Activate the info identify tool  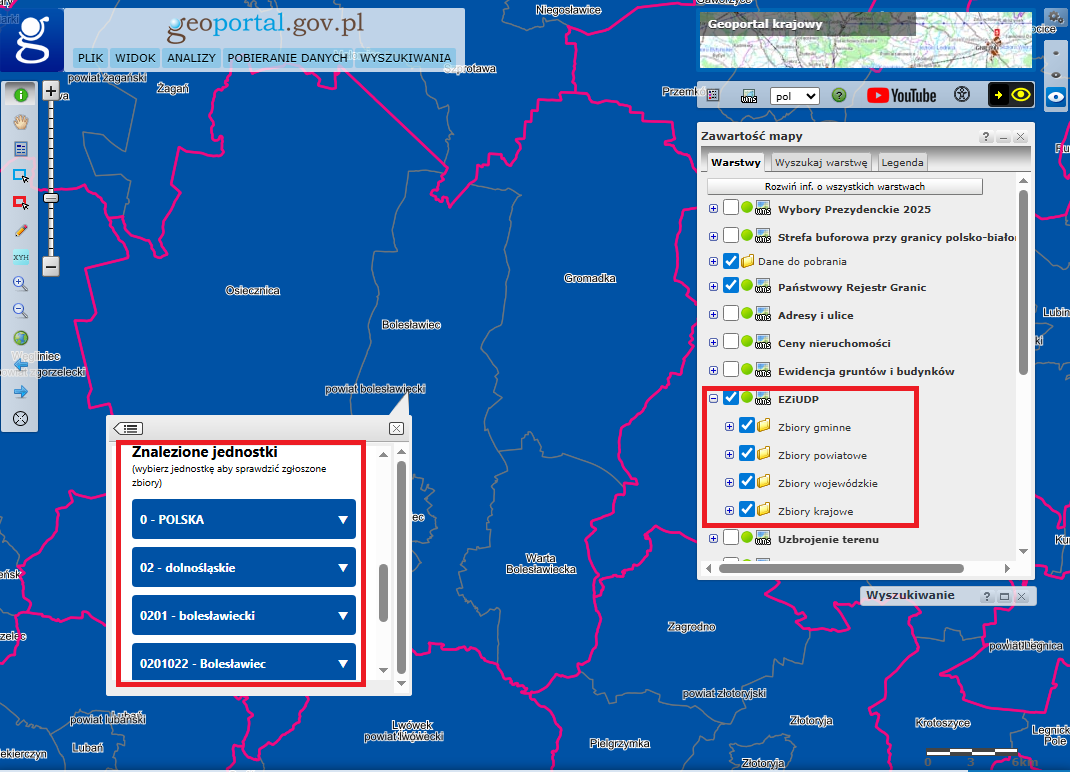click(x=20, y=95)
